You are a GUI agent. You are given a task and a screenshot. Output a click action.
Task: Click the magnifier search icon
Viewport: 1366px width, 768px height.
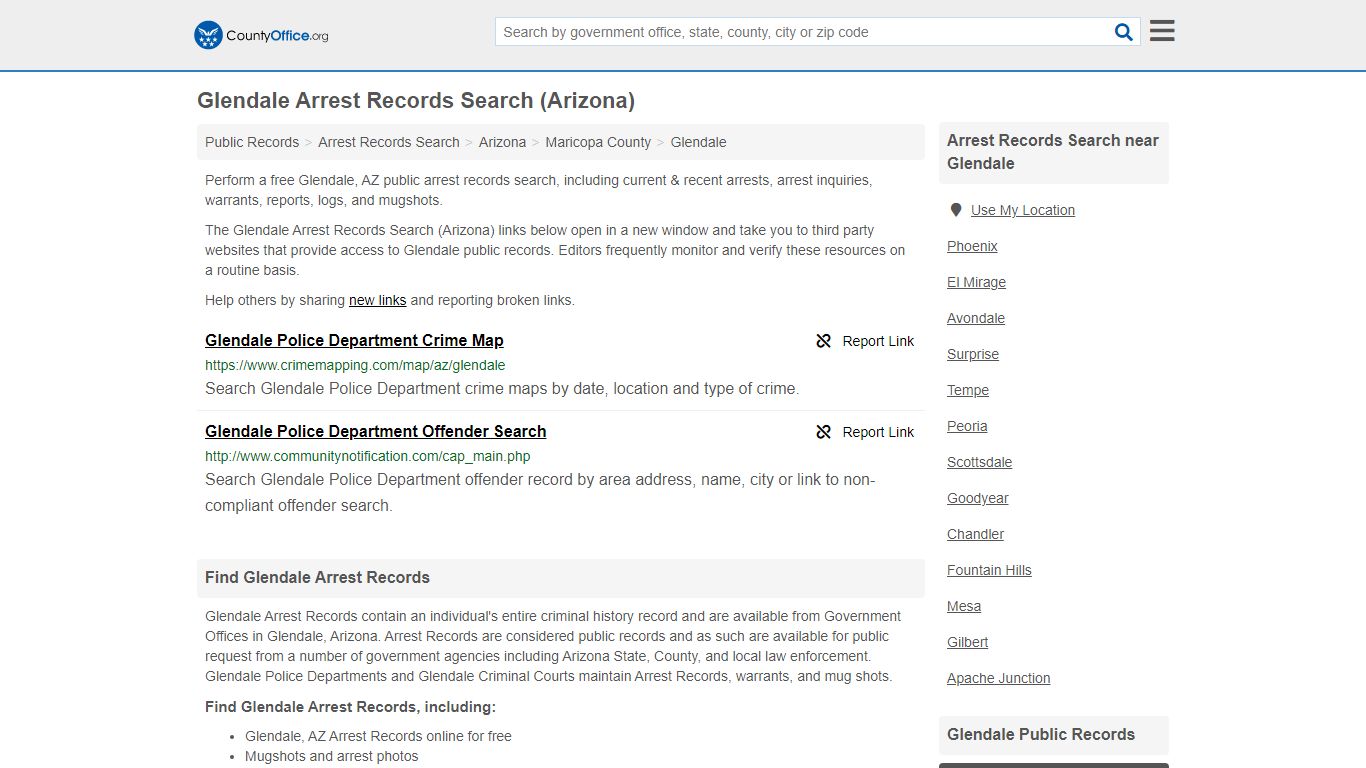click(x=1124, y=32)
